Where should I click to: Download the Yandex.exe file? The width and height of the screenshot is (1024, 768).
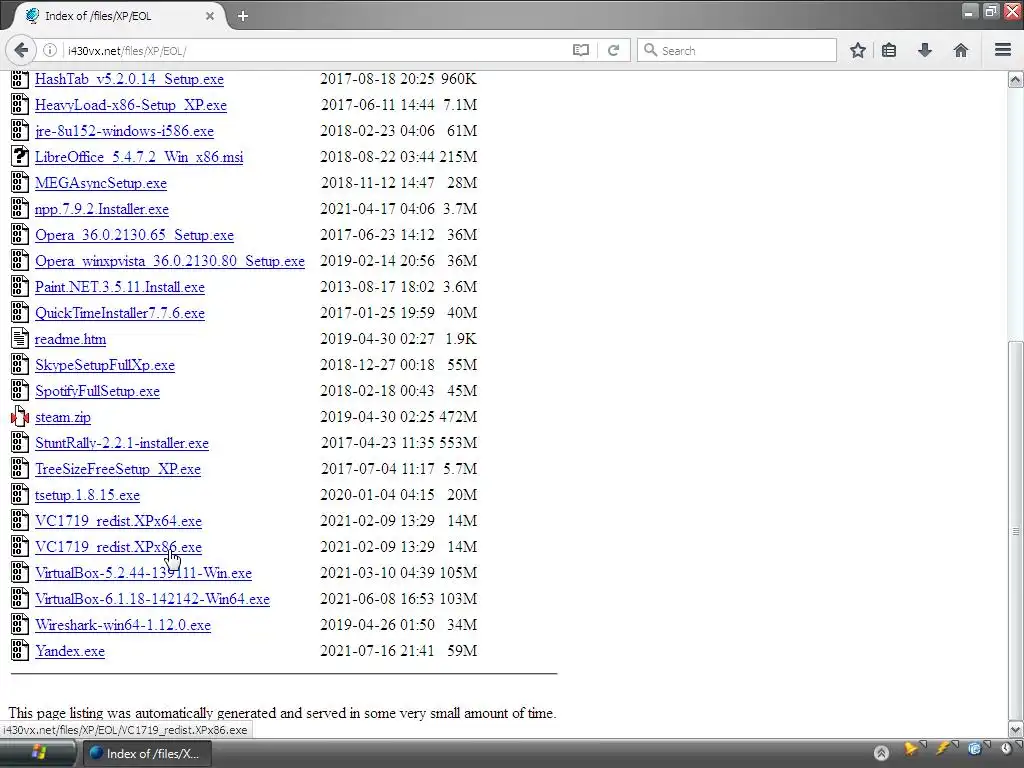pyautogui.click(x=69, y=651)
